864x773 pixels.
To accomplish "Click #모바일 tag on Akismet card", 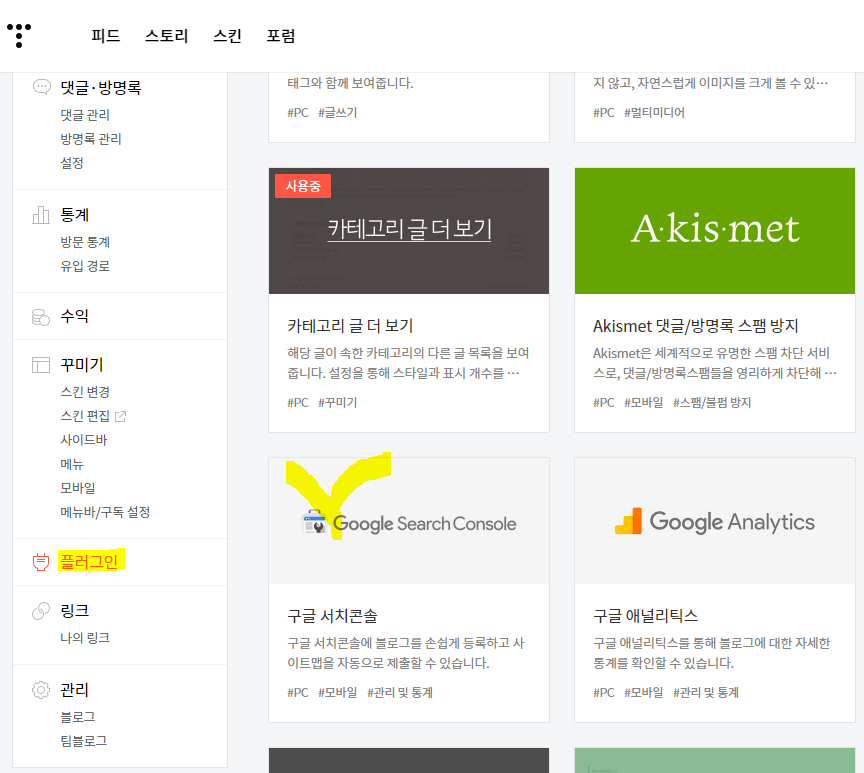I will 644,403.
